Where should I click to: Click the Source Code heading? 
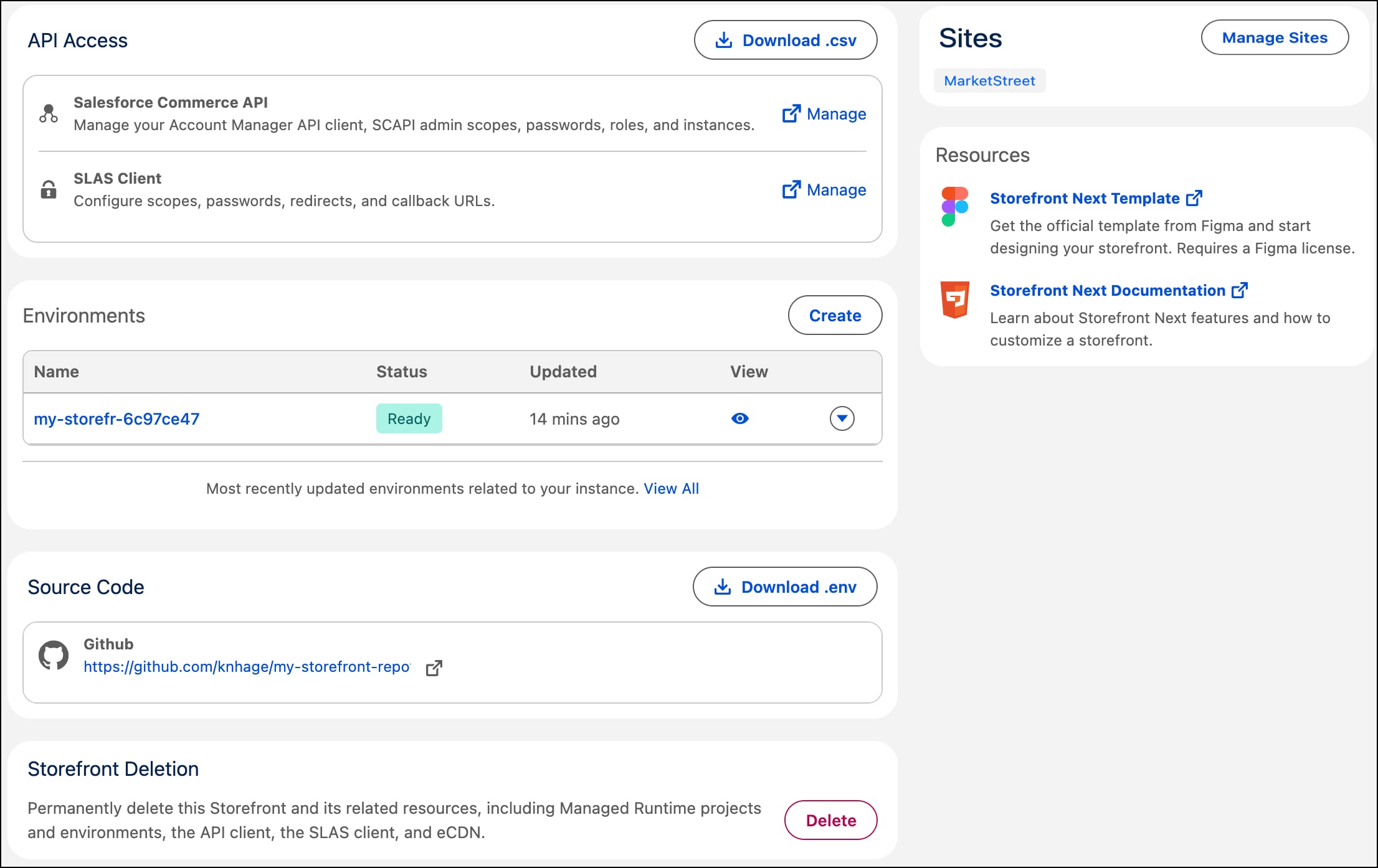[85, 587]
